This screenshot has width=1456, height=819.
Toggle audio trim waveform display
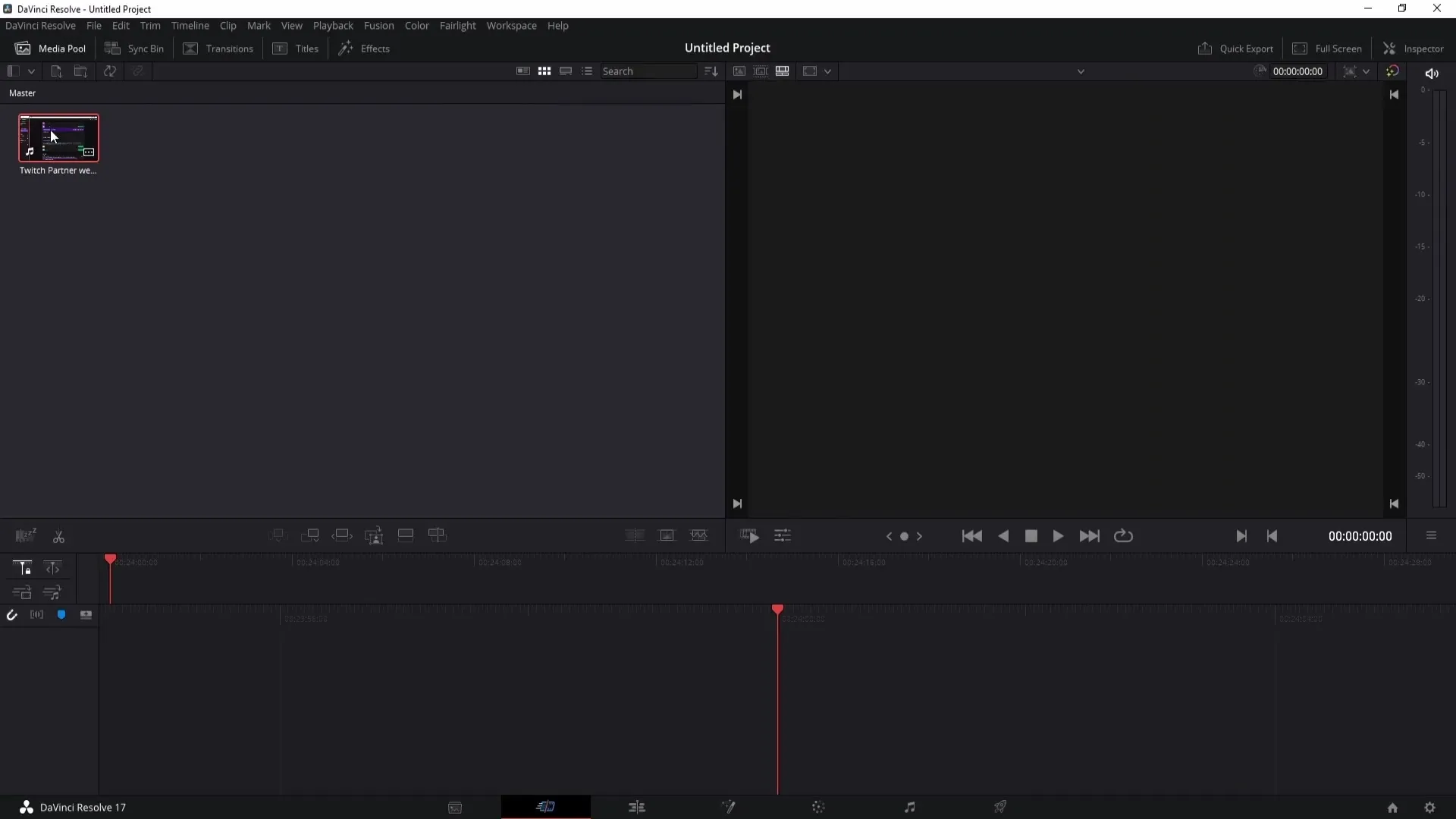[x=36, y=615]
